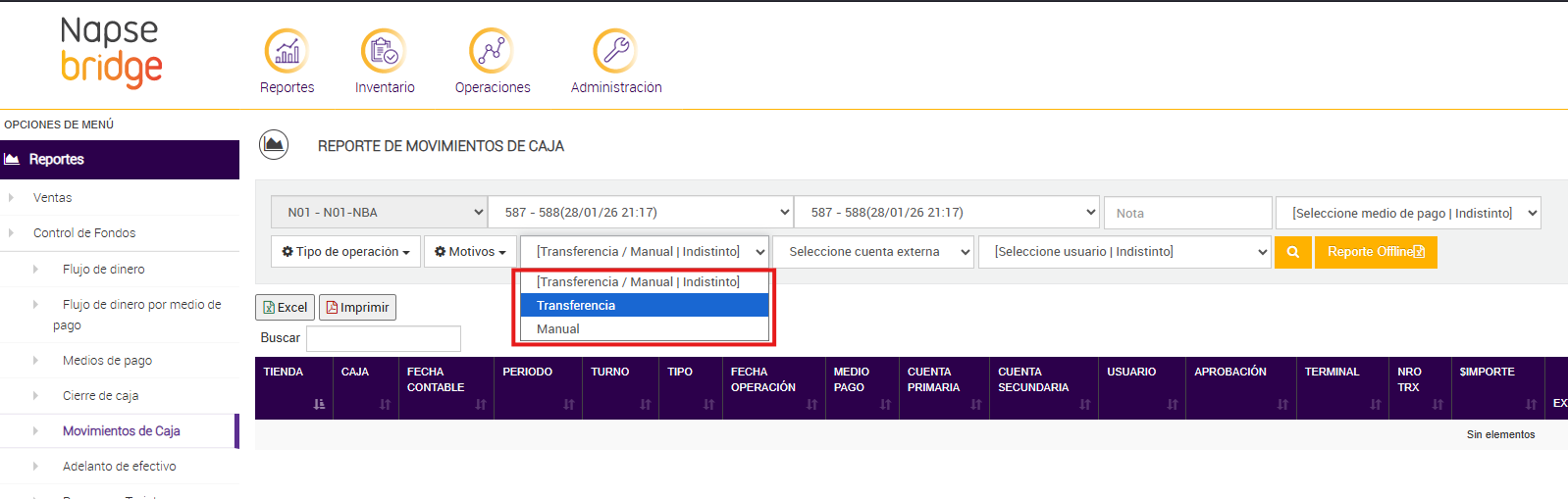1568x499 pixels.
Task: Click the Imprimir button
Action: (357, 308)
